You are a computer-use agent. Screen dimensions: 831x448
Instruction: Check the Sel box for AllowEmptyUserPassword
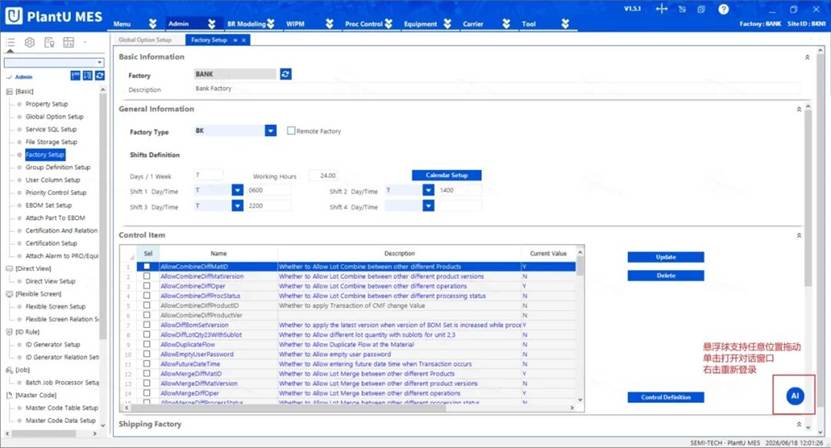(x=147, y=354)
